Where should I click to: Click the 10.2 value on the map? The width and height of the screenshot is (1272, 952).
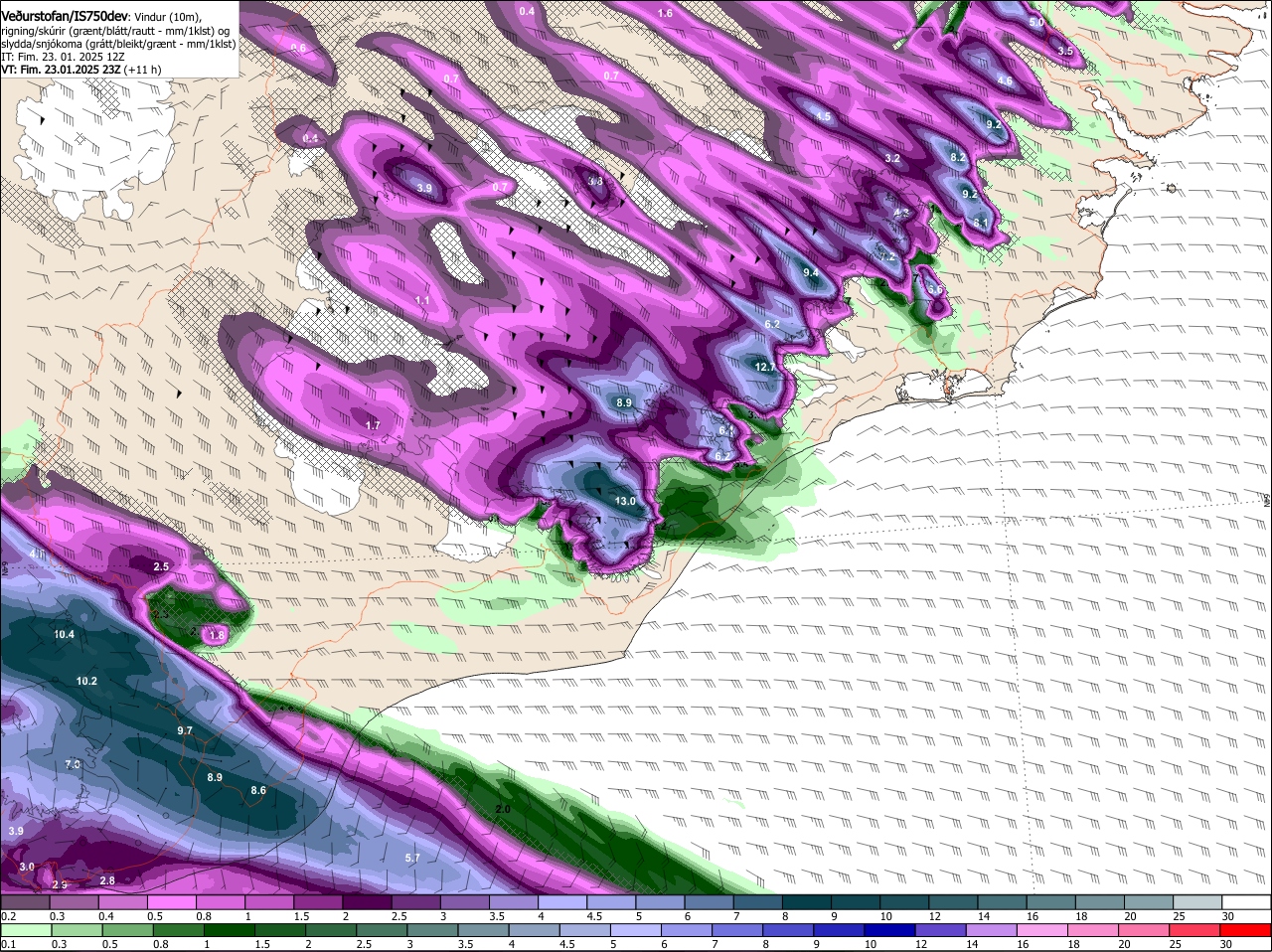click(86, 681)
